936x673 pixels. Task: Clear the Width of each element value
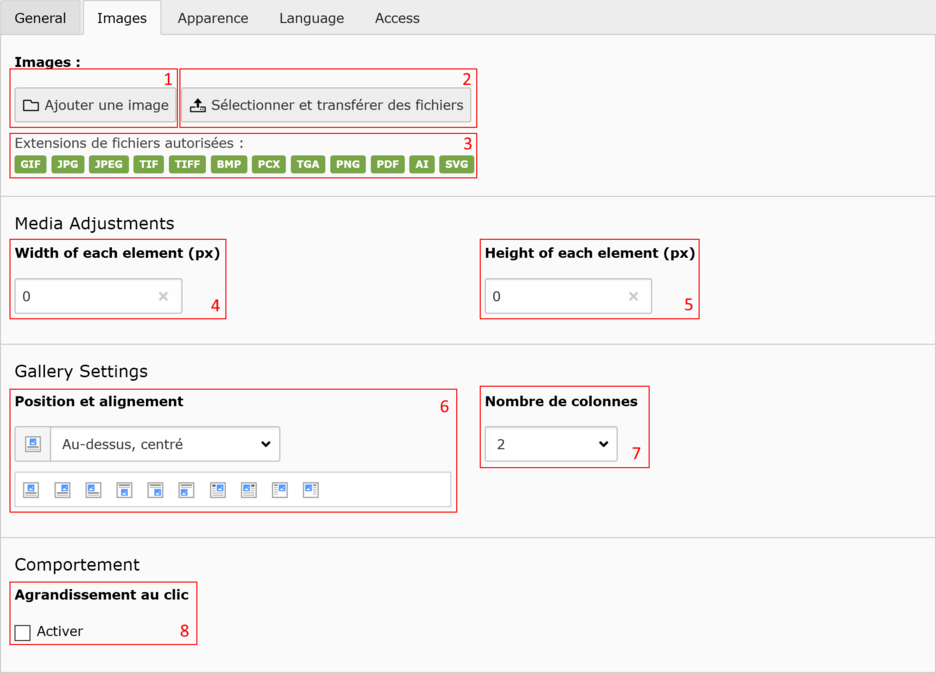[163, 297]
